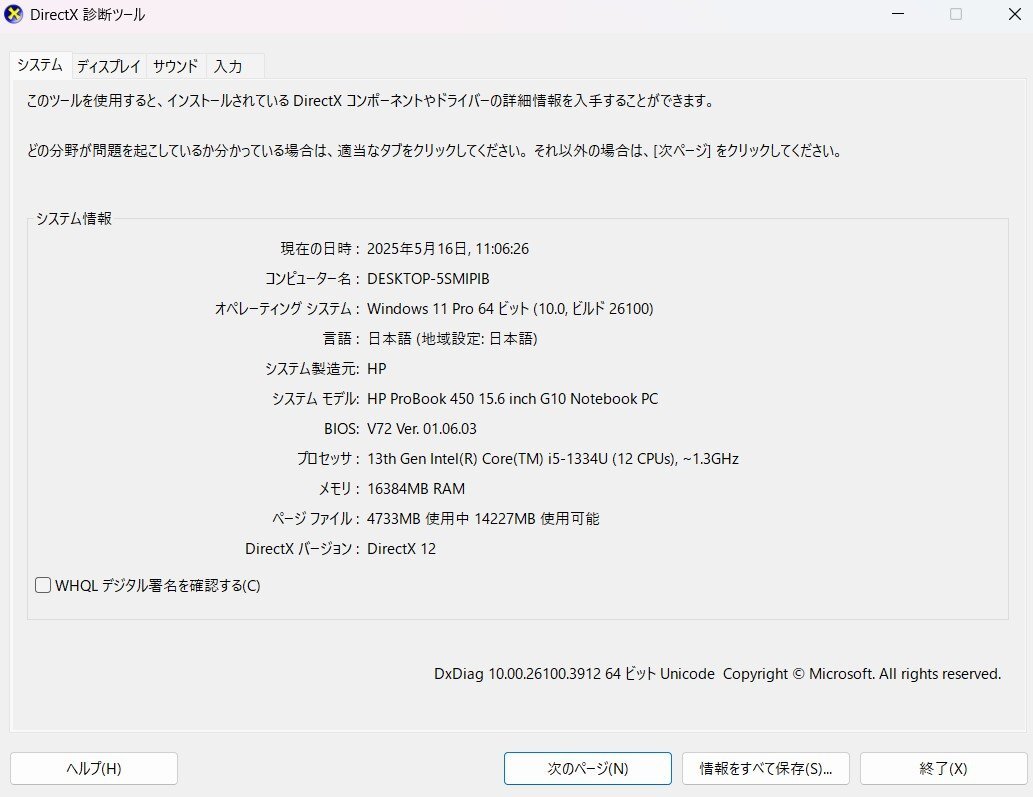Click the DirectX 診断ツール window title
1033x797 pixels.
tap(88, 14)
